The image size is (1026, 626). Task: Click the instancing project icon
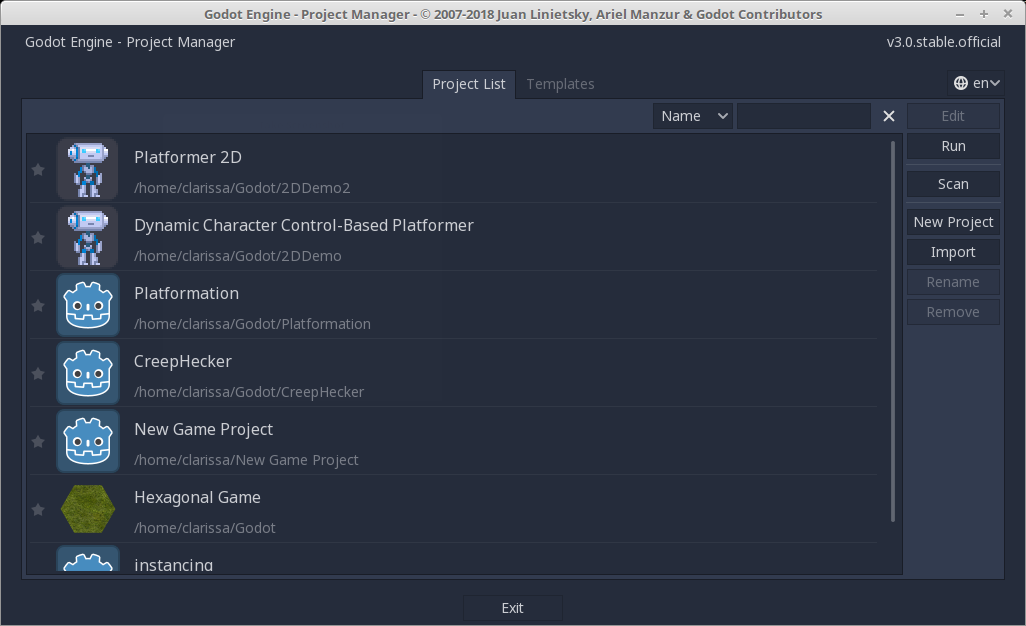click(x=88, y=559)
